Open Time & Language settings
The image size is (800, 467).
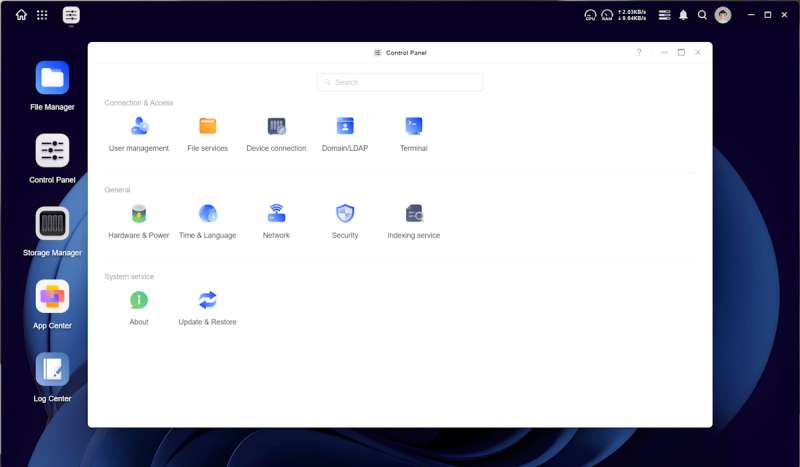click(207, 222)
